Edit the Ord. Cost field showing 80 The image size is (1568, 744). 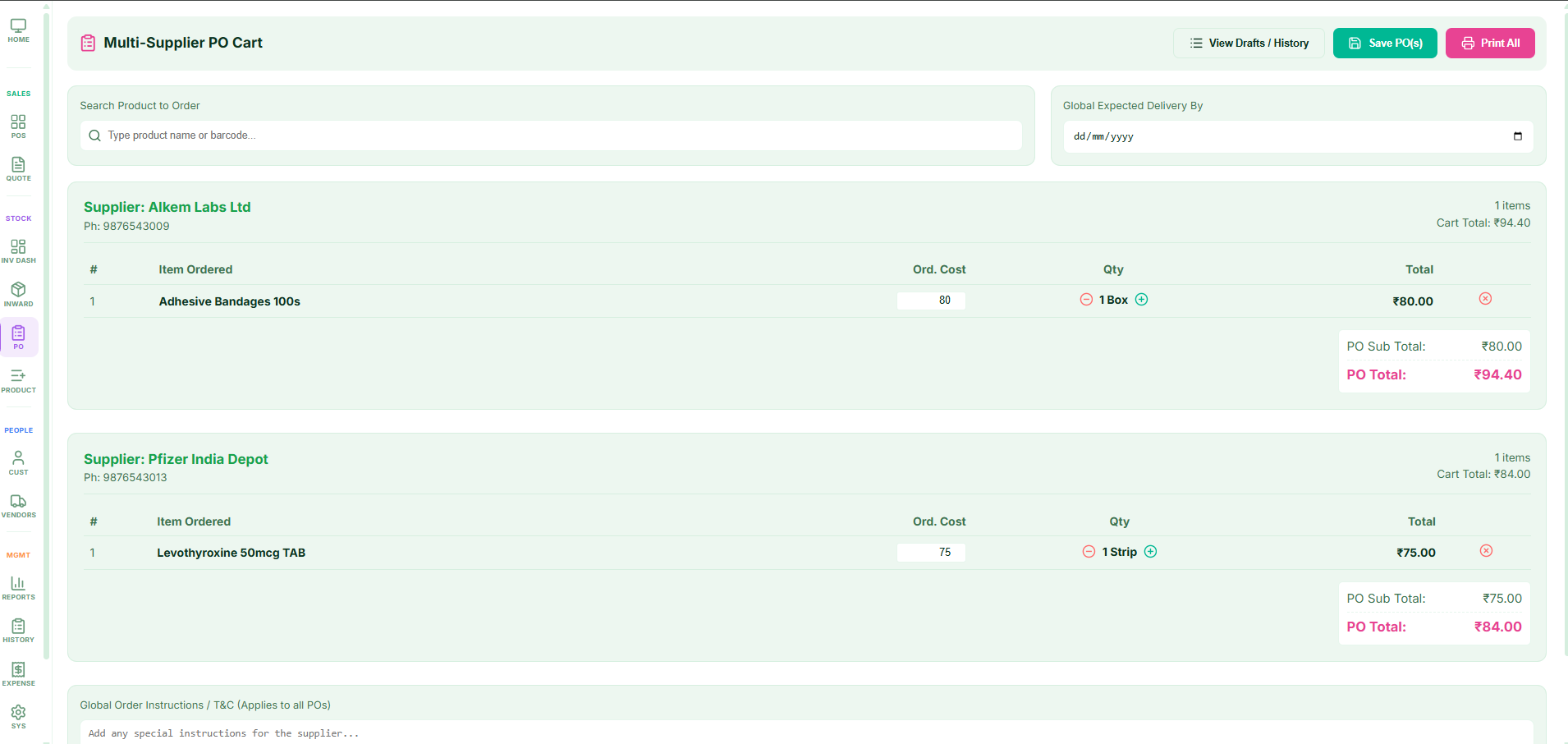pyautogui.click(x=931, y=301)
